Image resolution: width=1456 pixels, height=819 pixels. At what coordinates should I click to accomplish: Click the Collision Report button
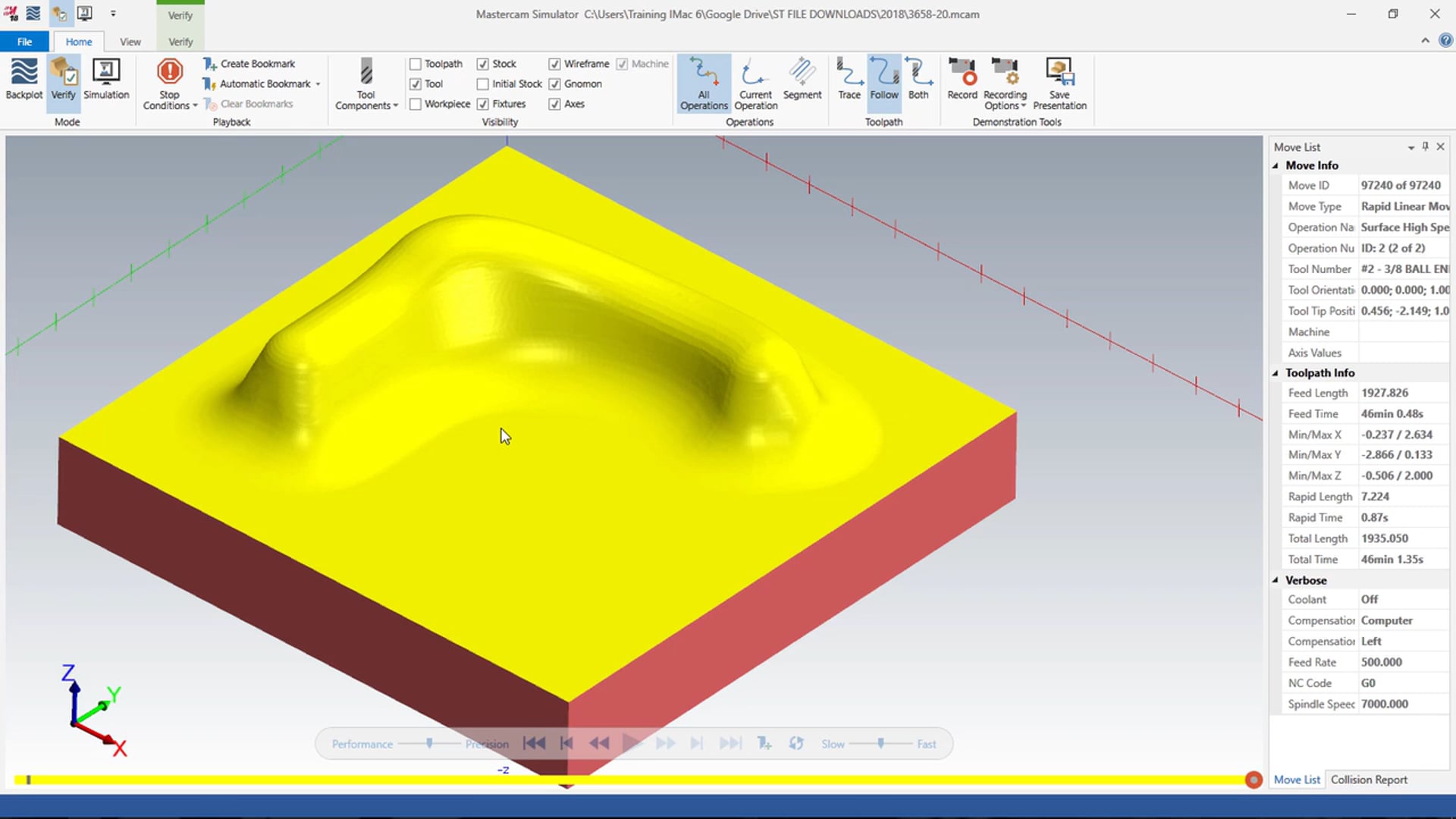point(1369,779)
